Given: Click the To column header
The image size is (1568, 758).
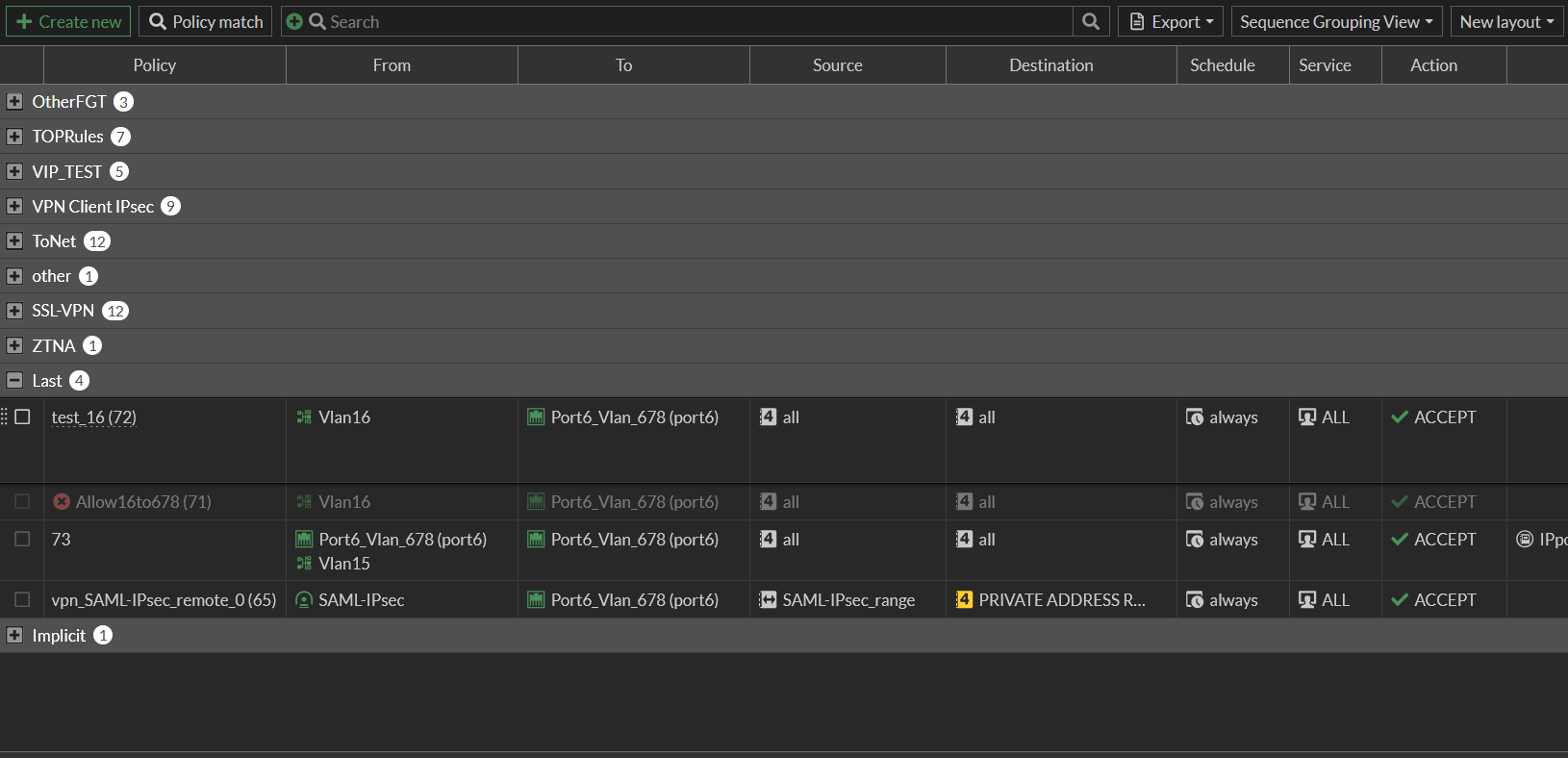Looking at the screenshot, I should [634, 64].
